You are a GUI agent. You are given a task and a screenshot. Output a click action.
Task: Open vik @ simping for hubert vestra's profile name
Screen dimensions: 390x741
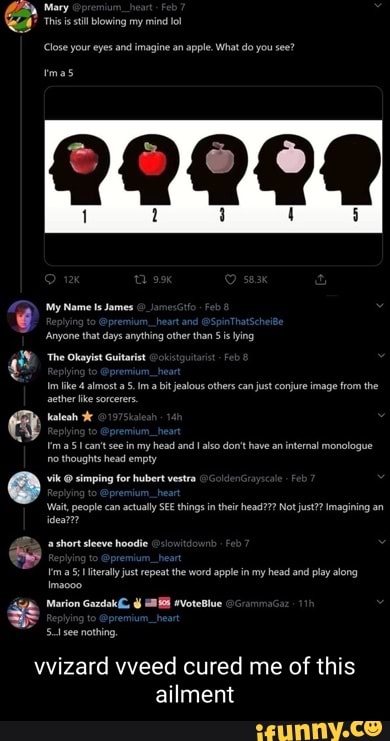pos(121,478)
